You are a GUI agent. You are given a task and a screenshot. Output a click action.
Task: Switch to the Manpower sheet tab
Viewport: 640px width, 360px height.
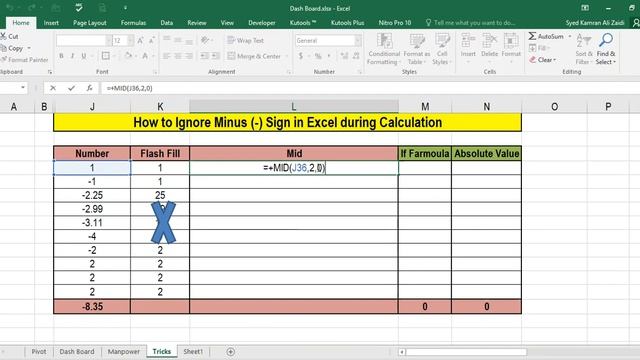(x=124, y=351)
